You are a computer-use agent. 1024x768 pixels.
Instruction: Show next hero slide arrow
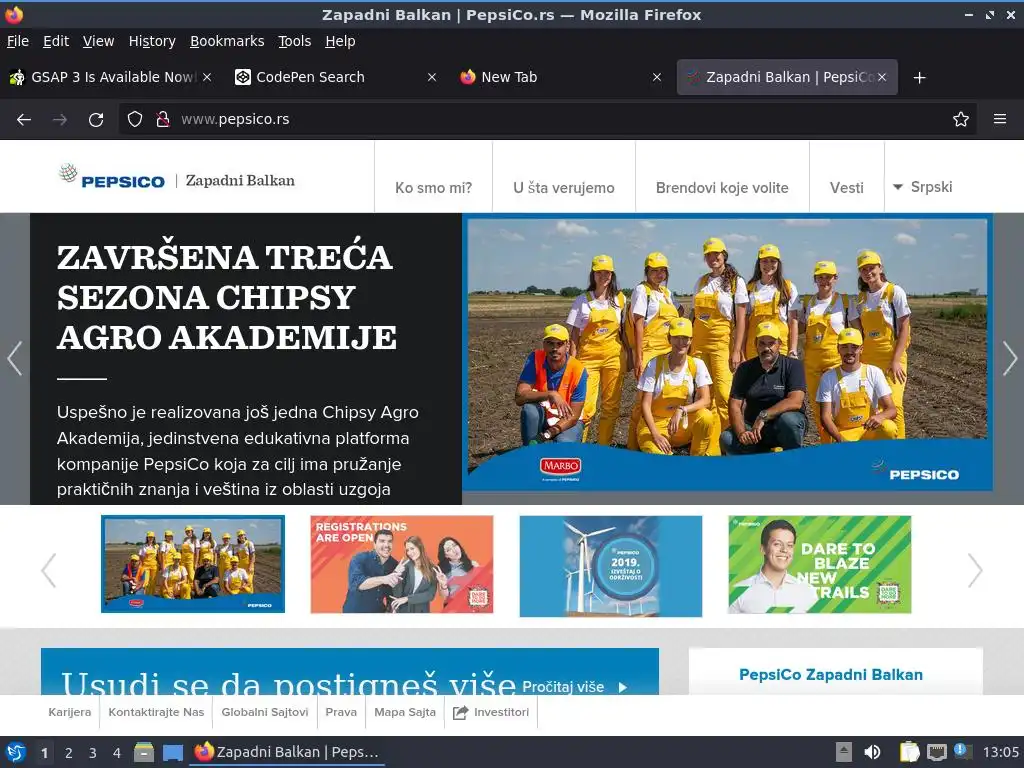pyautogui.click(x=1010, y=359)
